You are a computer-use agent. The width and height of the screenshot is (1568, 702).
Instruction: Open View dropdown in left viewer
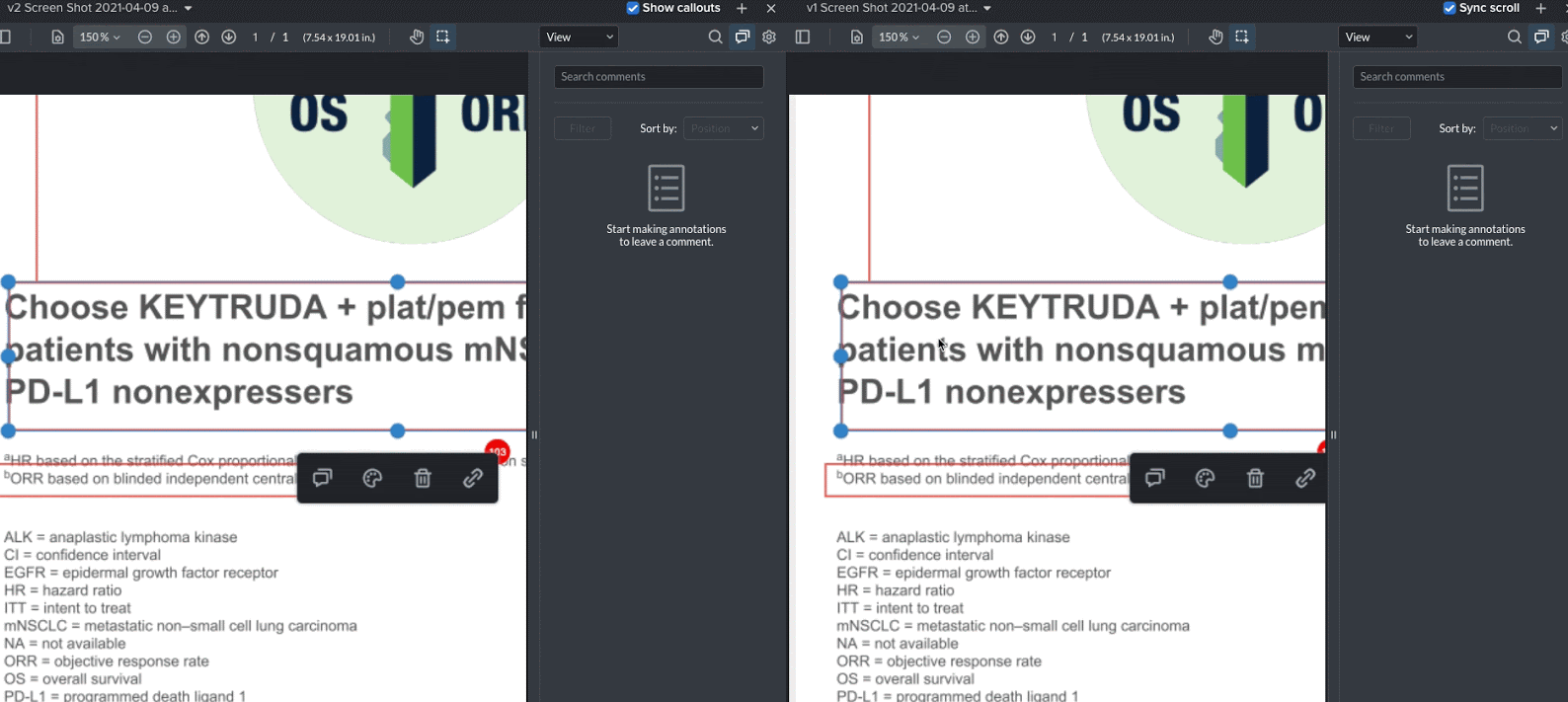tap(580, 37)
